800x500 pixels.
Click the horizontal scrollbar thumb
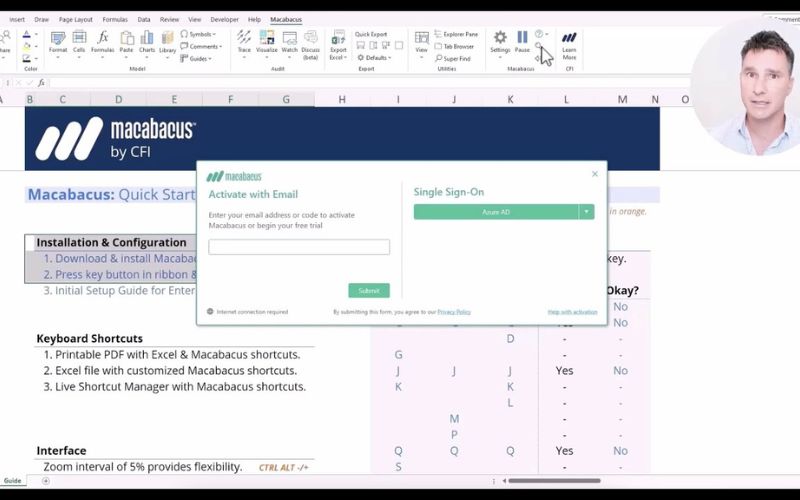(x=554, y=481)
